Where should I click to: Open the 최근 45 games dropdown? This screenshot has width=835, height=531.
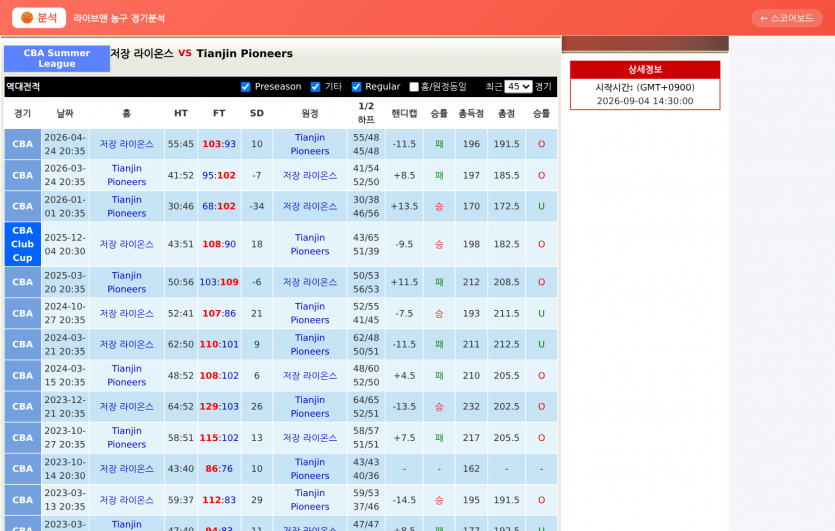click(518, 86)
